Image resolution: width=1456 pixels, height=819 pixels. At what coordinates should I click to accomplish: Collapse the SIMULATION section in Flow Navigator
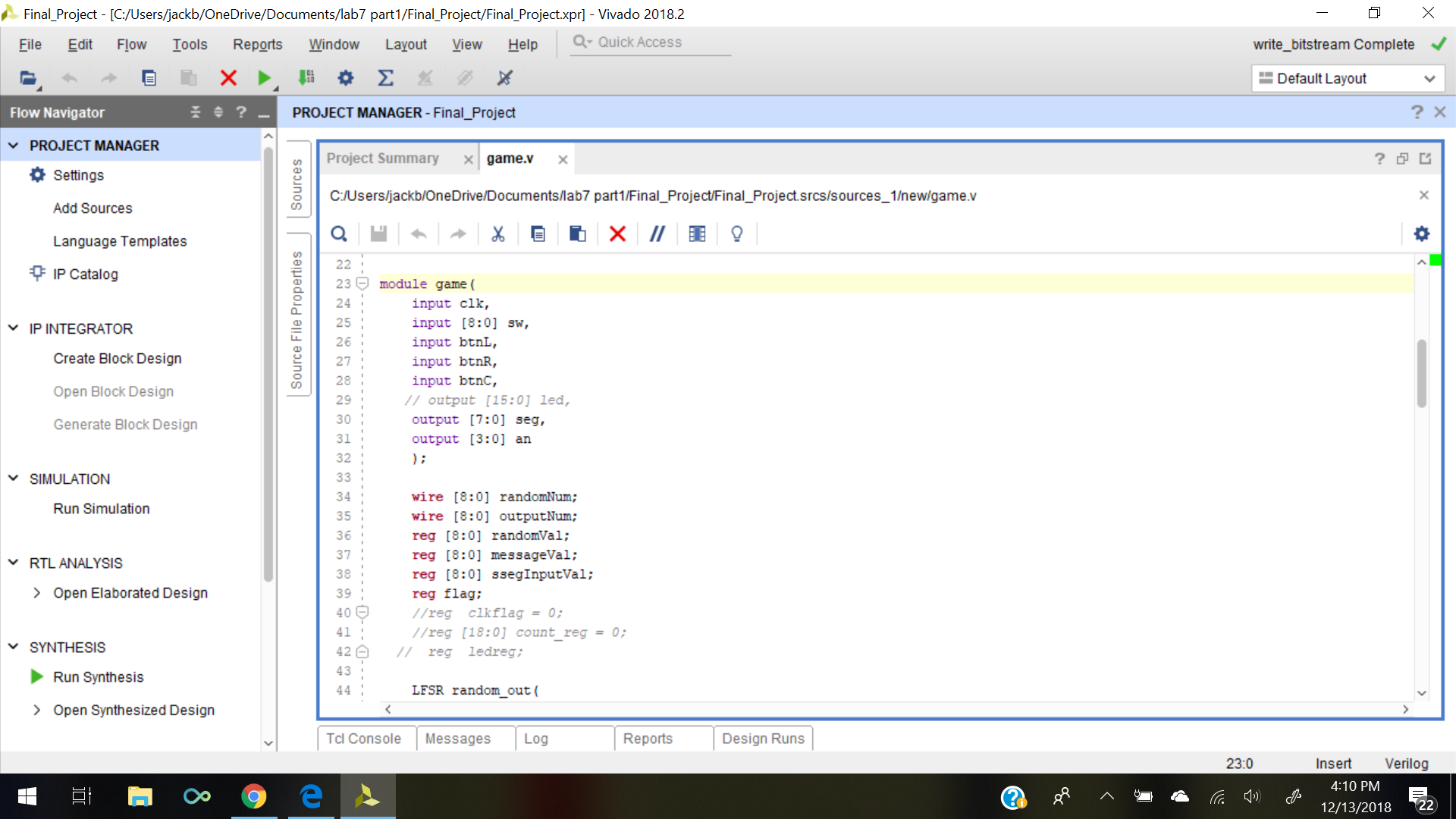[13, 479]
